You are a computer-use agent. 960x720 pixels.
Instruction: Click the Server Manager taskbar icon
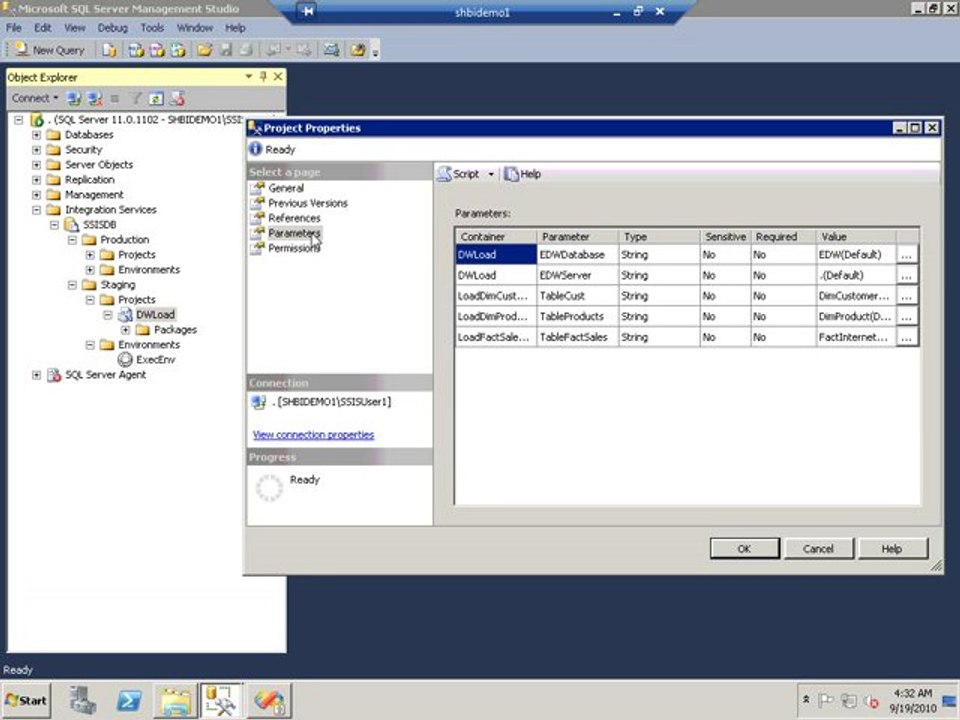click(82, 700)
